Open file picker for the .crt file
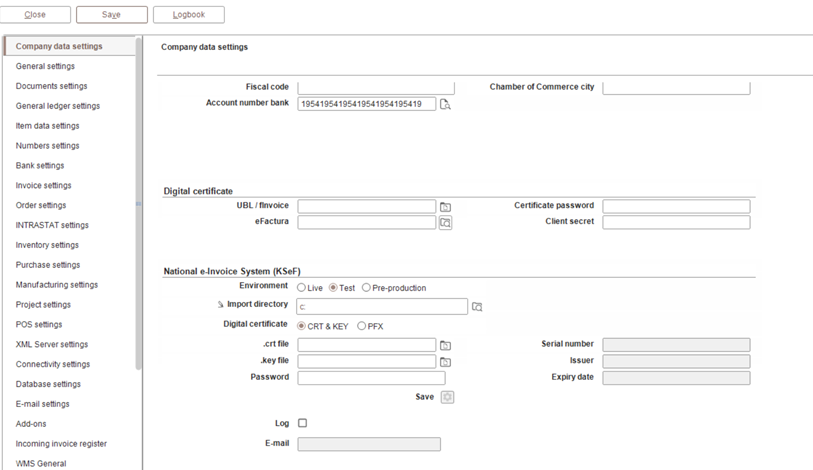The image size is (813, 470). [446, 346]
